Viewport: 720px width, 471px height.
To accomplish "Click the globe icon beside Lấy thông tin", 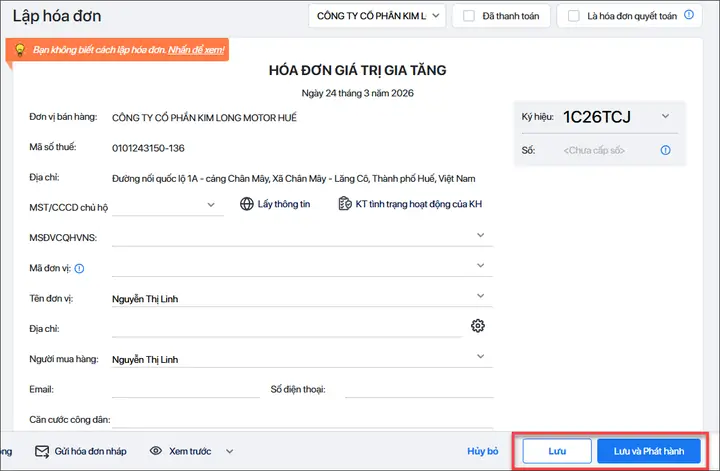I will click(247, 204).
